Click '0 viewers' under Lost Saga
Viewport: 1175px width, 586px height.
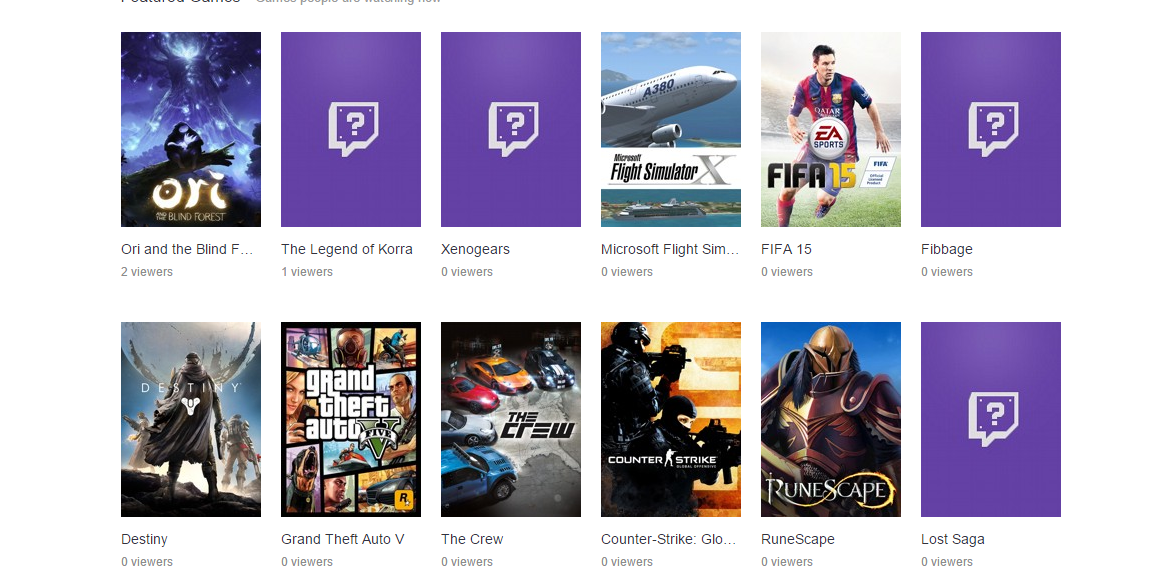click(x=946, y=562)
